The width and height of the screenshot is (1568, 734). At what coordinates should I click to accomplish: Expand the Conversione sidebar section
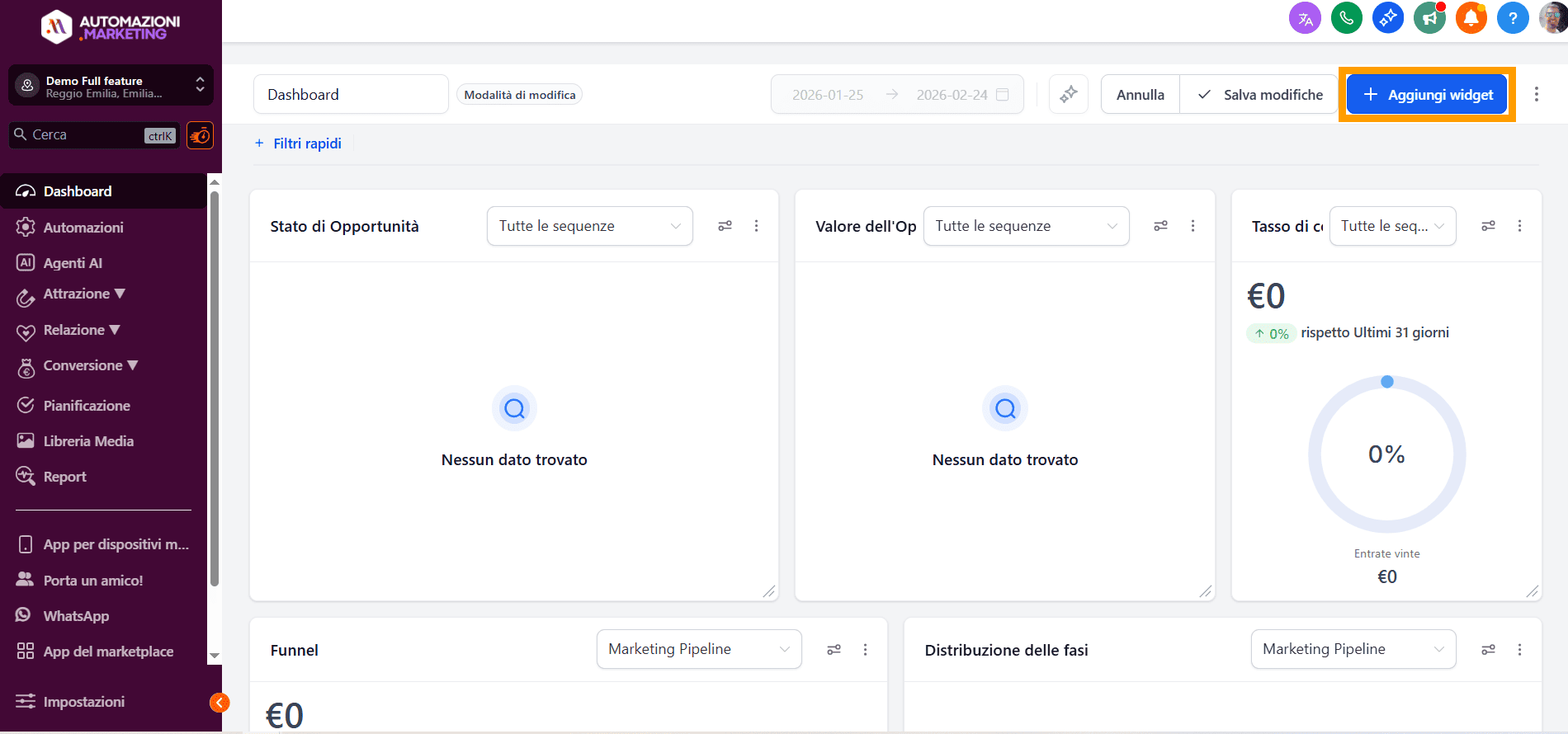(x=90, y=366)
